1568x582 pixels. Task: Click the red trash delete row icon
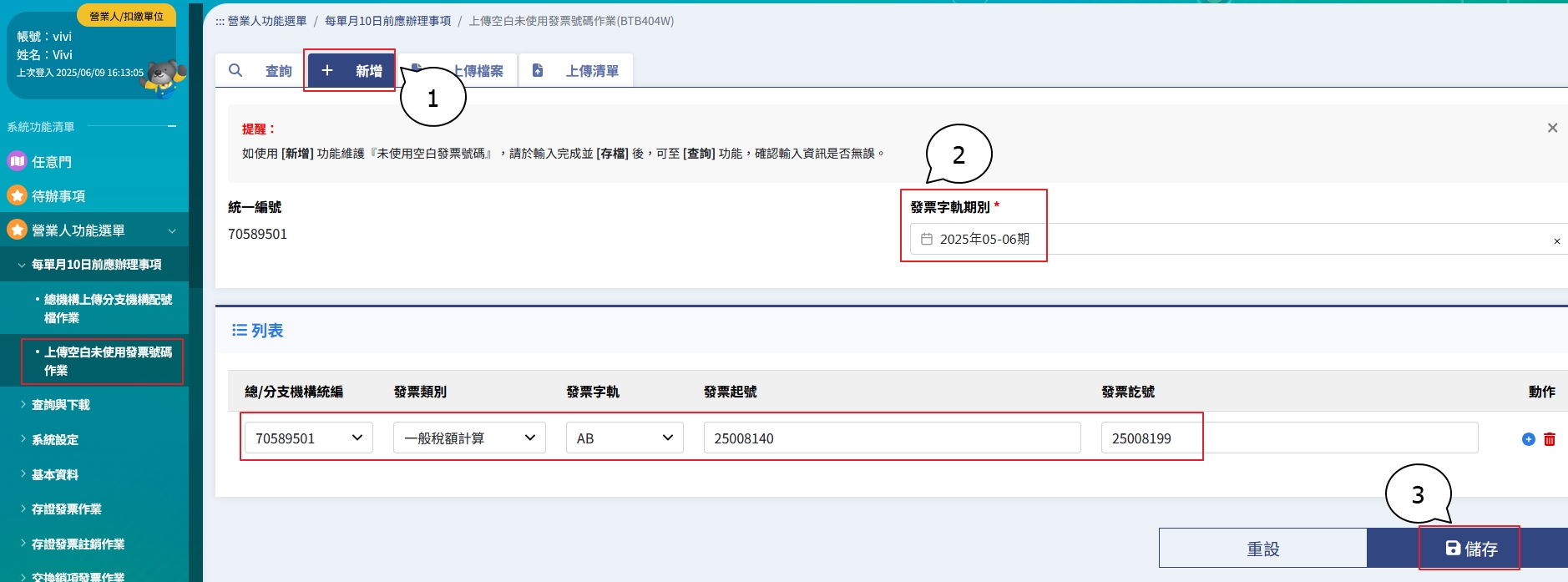pos(1550,439)
